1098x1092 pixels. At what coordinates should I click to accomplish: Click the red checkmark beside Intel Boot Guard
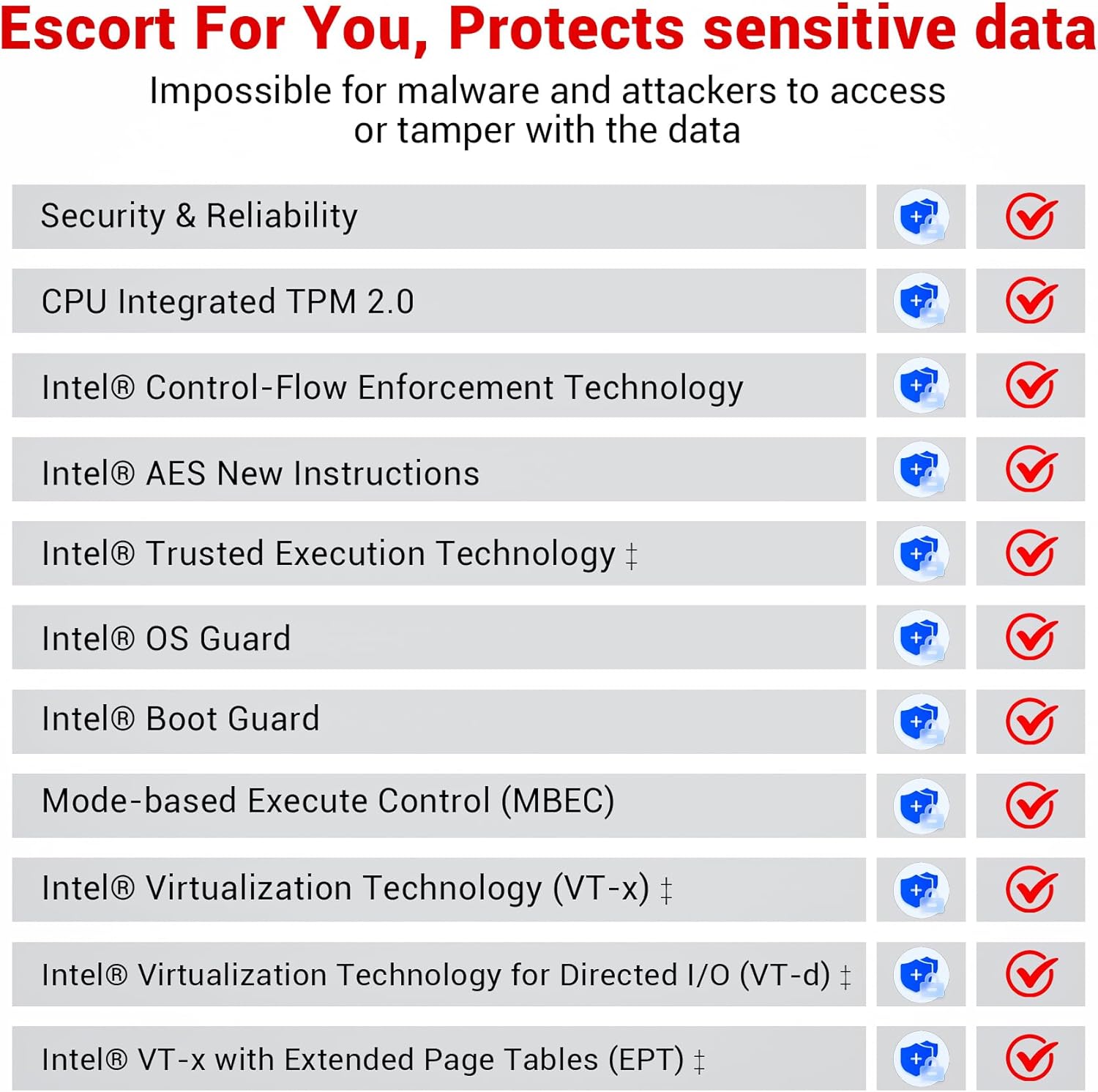coord(1030,722)
